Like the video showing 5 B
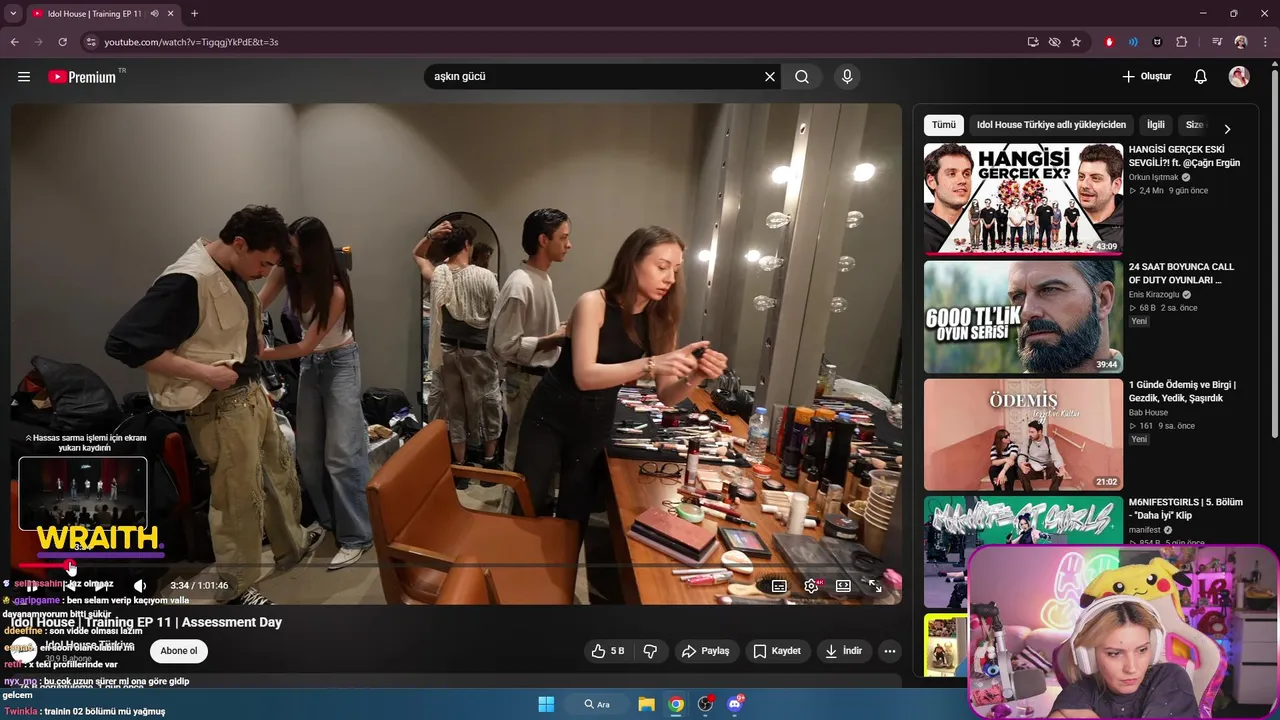Screen dimensions: 1280x720 click(x=608, y=651)
